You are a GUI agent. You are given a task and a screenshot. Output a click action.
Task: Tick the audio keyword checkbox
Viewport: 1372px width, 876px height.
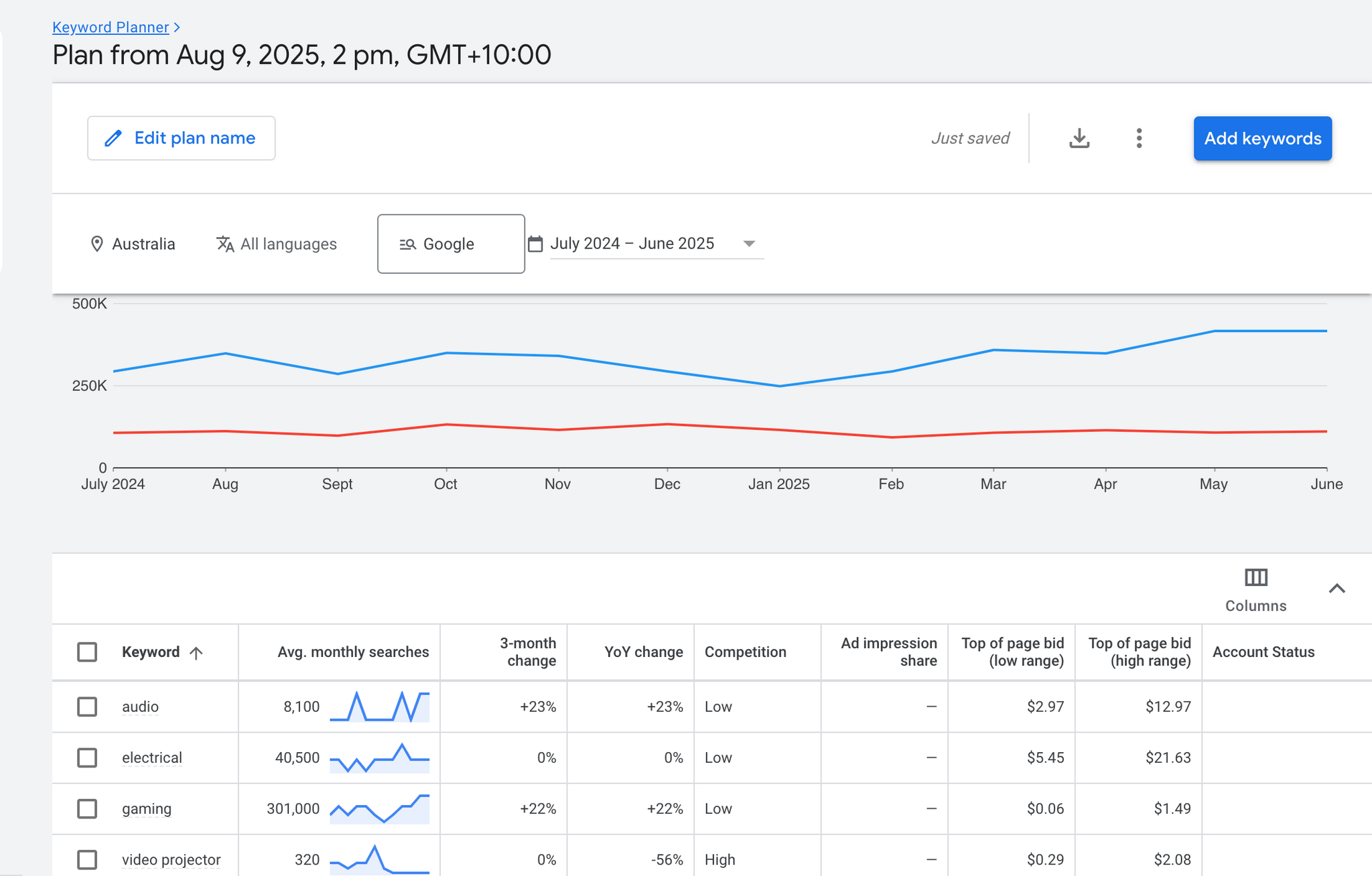(x=87, y=707)
